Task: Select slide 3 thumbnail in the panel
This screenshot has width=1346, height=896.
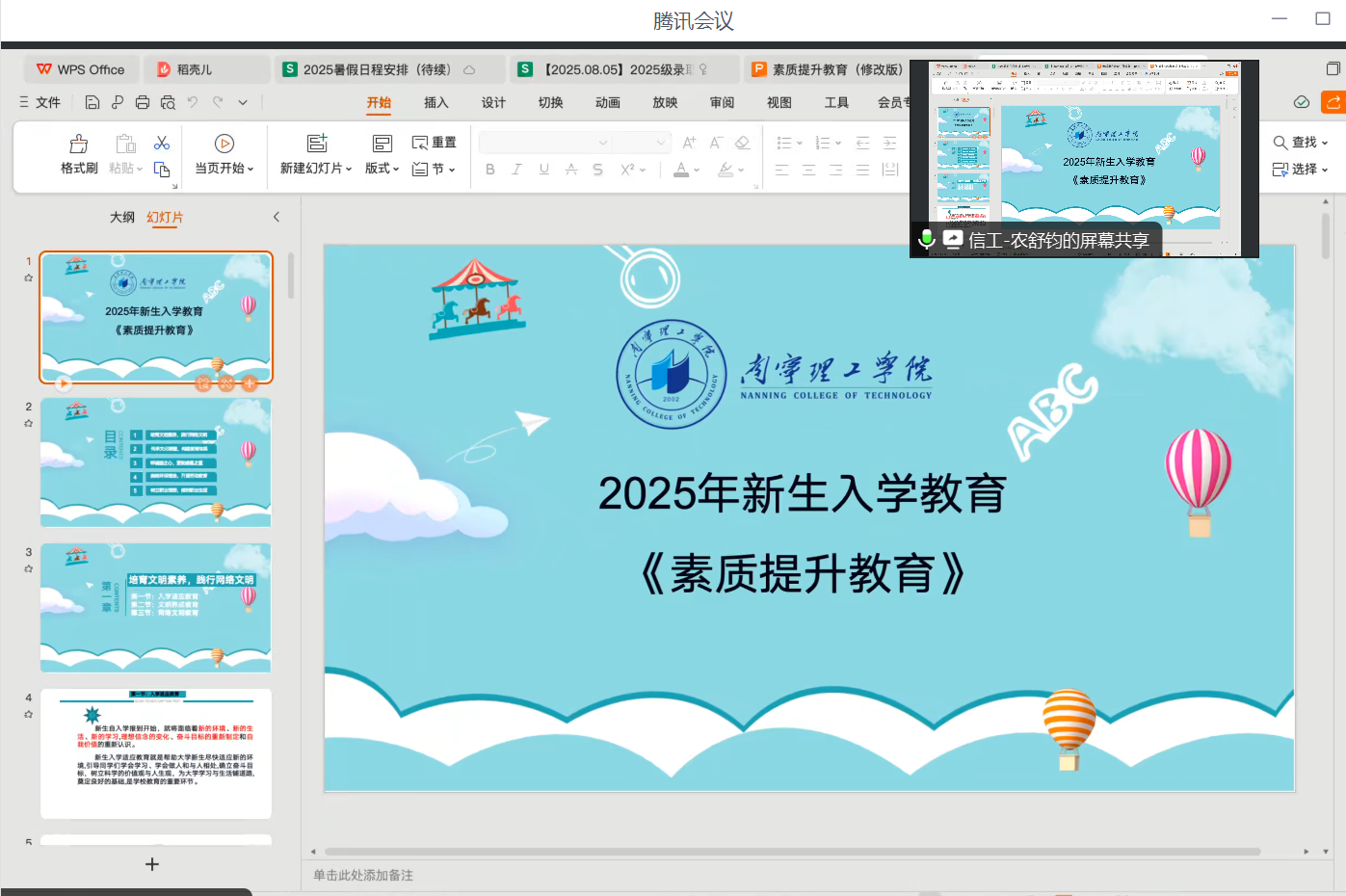Action: (156, 607)
